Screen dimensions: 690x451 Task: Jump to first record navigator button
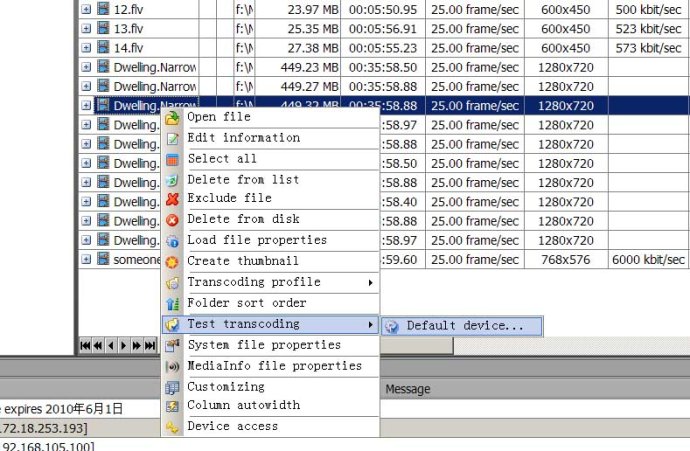(85, 346)
